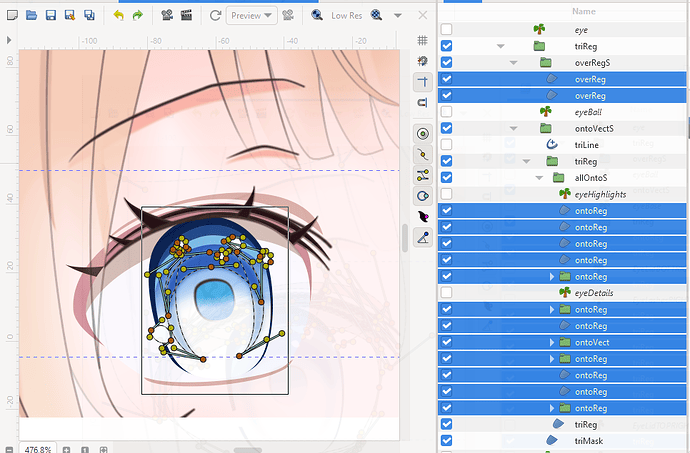Enable the eyeHighlights layer checkbox
This screenshot has width=690, height=453.
tap(446, 194)
